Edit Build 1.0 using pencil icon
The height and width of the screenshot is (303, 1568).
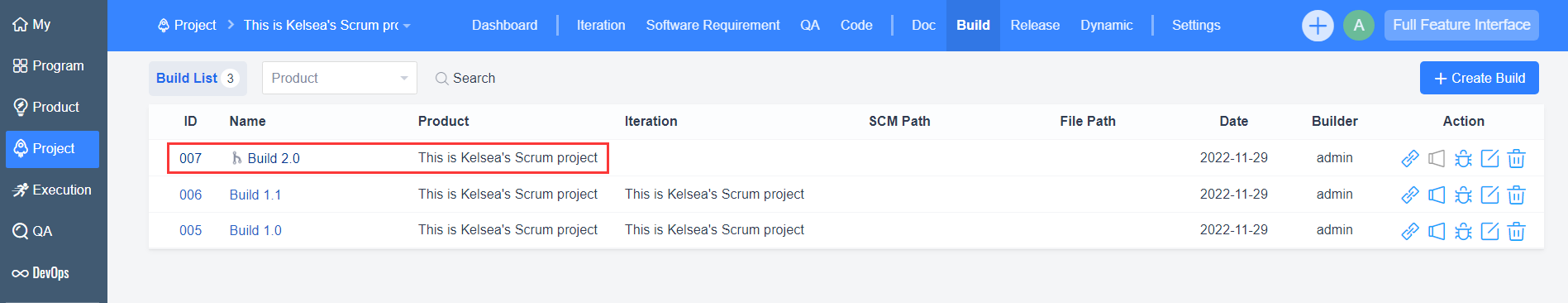(x=1489, y=231)
